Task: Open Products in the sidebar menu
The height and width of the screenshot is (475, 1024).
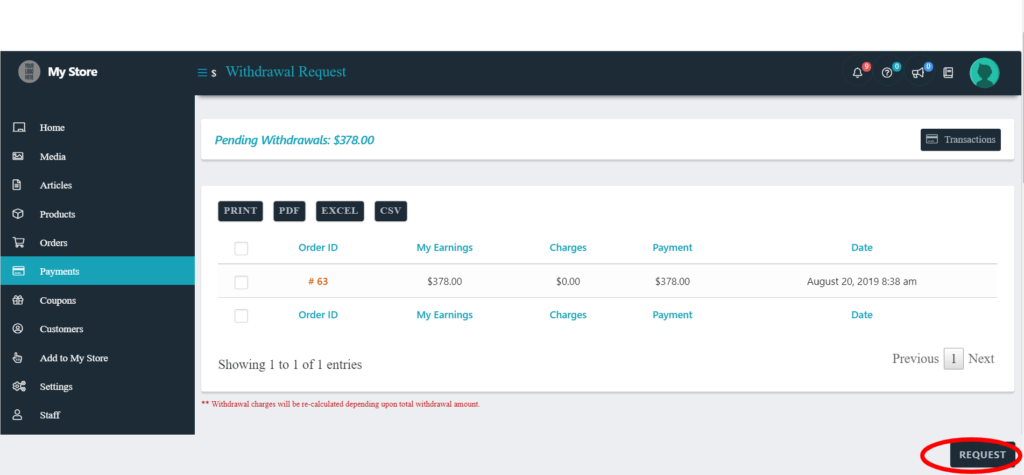Action: [57, 214]
